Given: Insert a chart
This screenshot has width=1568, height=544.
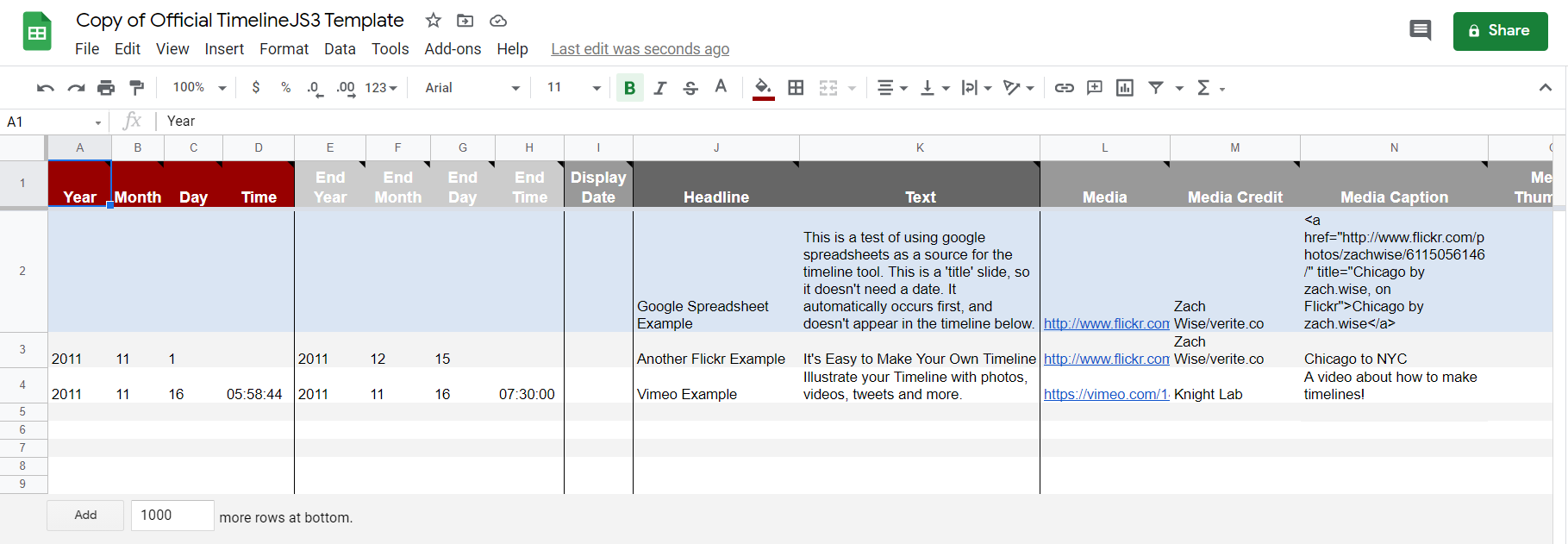Looking at the screenshot, I should (x=1125, y=88).
